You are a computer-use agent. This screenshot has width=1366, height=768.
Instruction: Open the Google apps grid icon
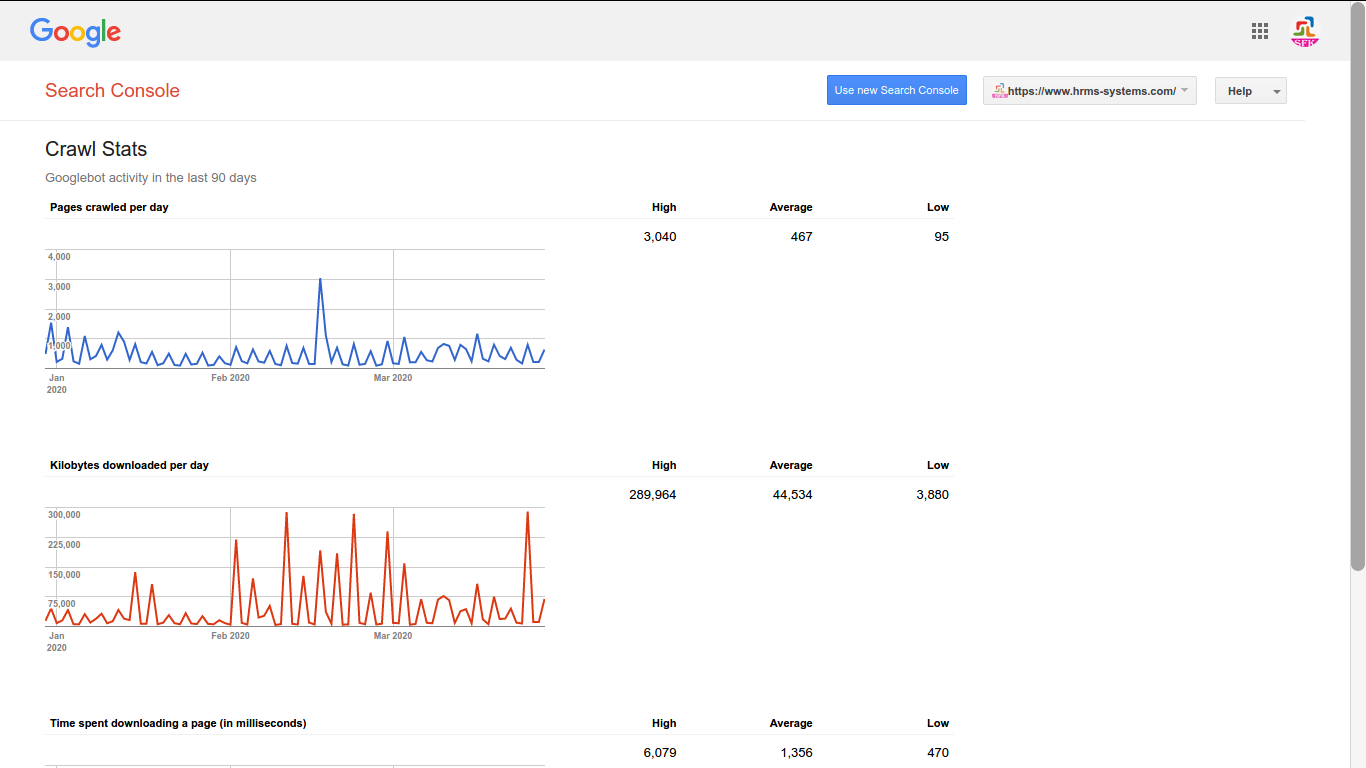1260,31
